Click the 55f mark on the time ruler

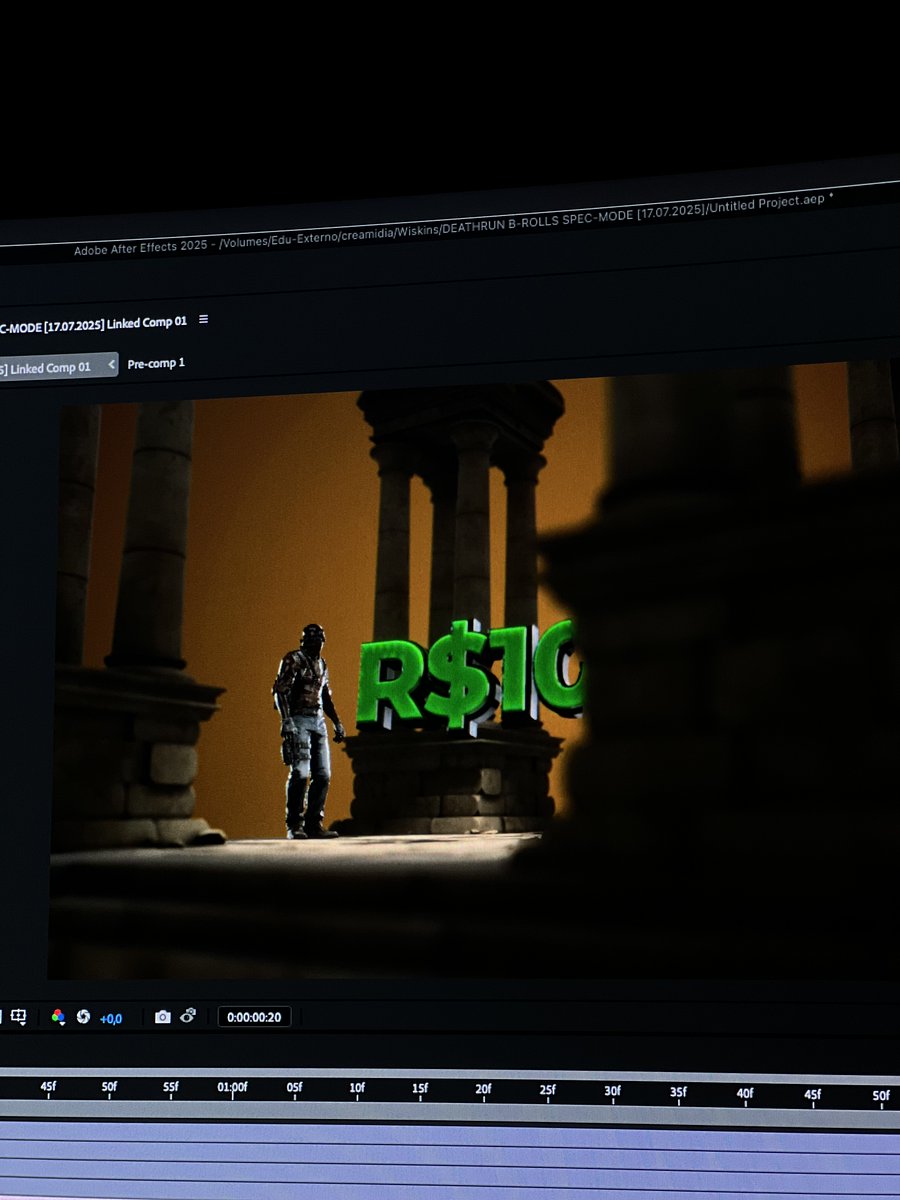[x=171, y=1087]
